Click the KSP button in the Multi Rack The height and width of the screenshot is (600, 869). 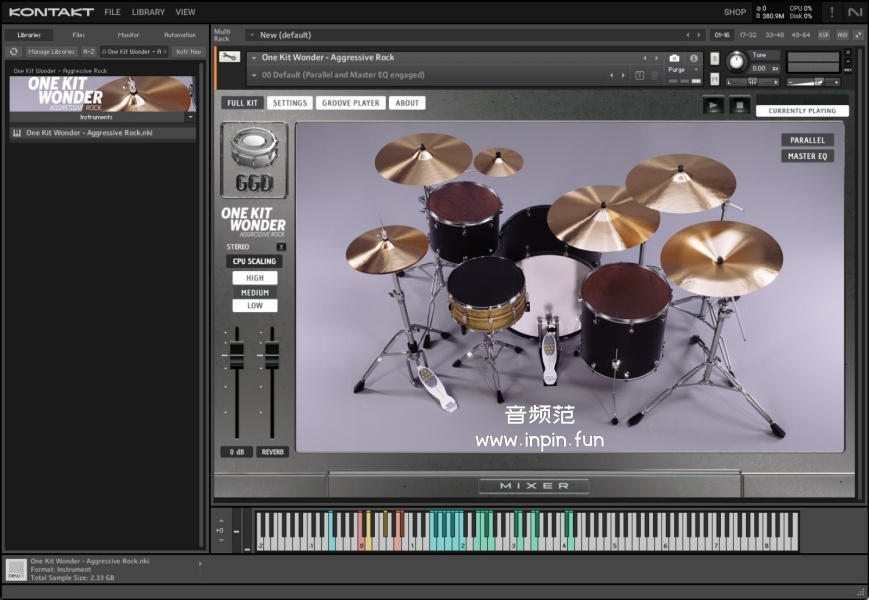click(824, 35)
